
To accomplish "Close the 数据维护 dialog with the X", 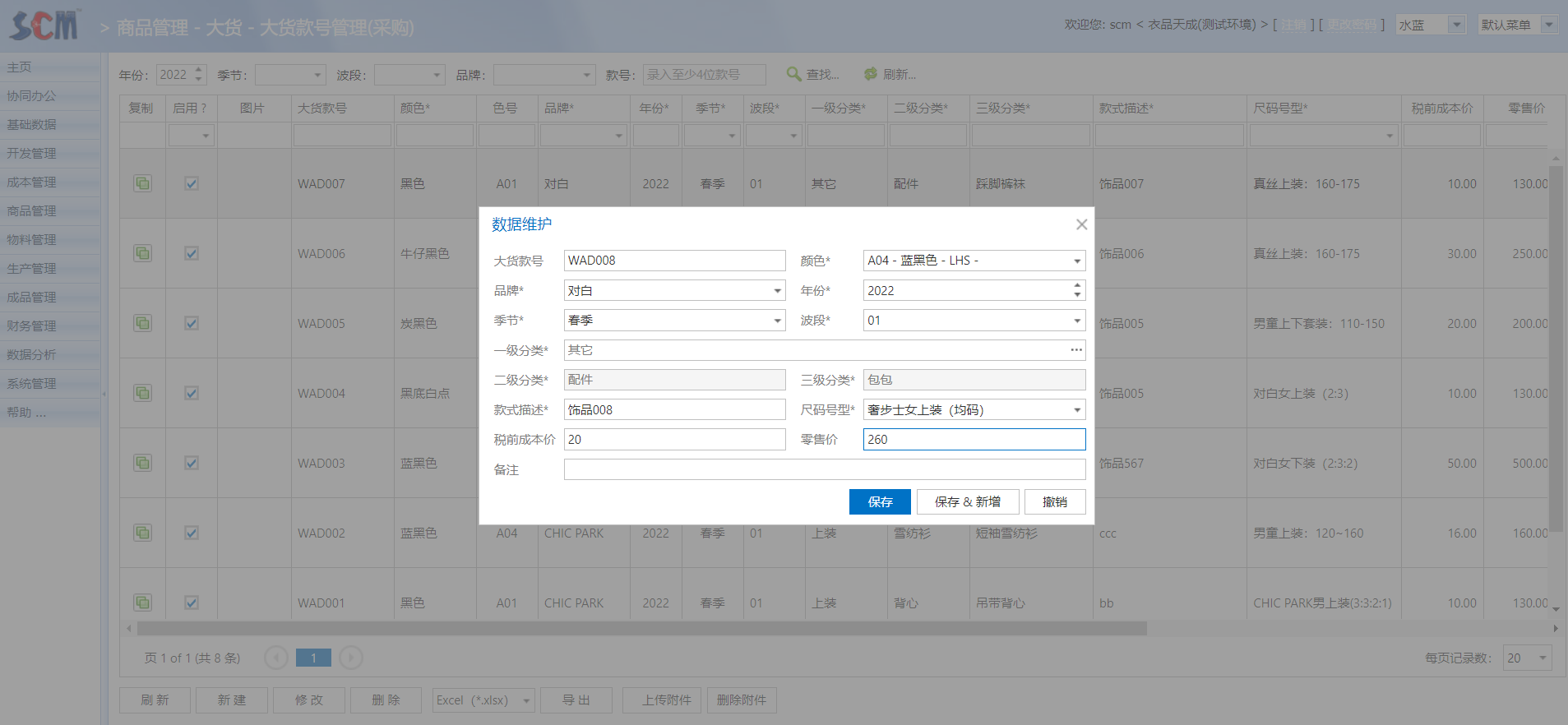I will (x=1081, y=224).
